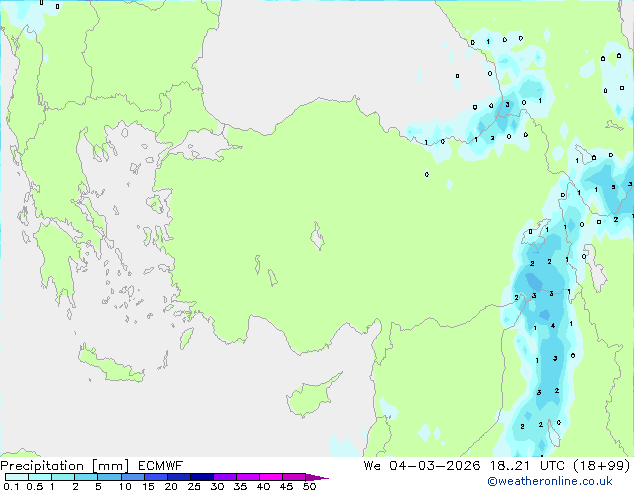
Task: Click the '0.1' legend scale value
Action: coord(11,486)
